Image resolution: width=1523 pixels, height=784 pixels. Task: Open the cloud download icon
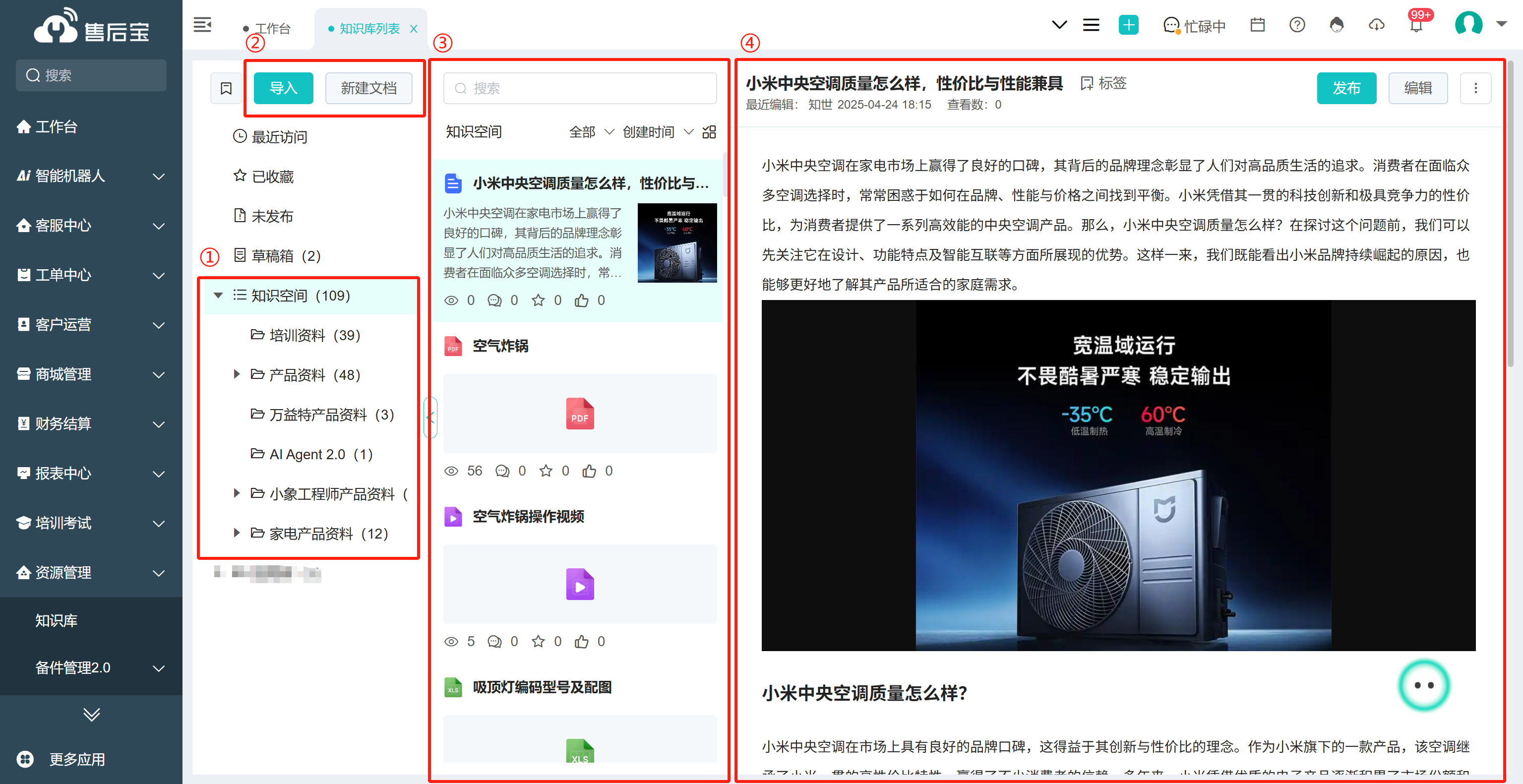[1376, 25]
